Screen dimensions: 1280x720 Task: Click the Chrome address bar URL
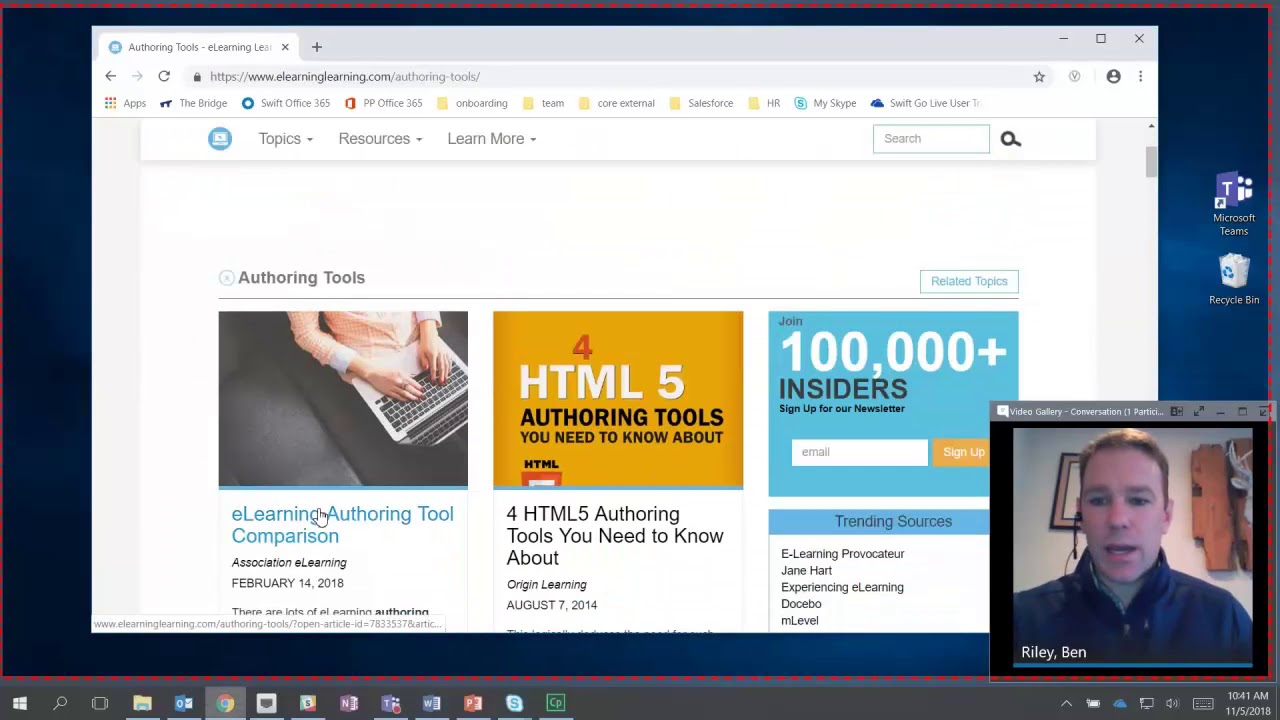coord(345,76)
